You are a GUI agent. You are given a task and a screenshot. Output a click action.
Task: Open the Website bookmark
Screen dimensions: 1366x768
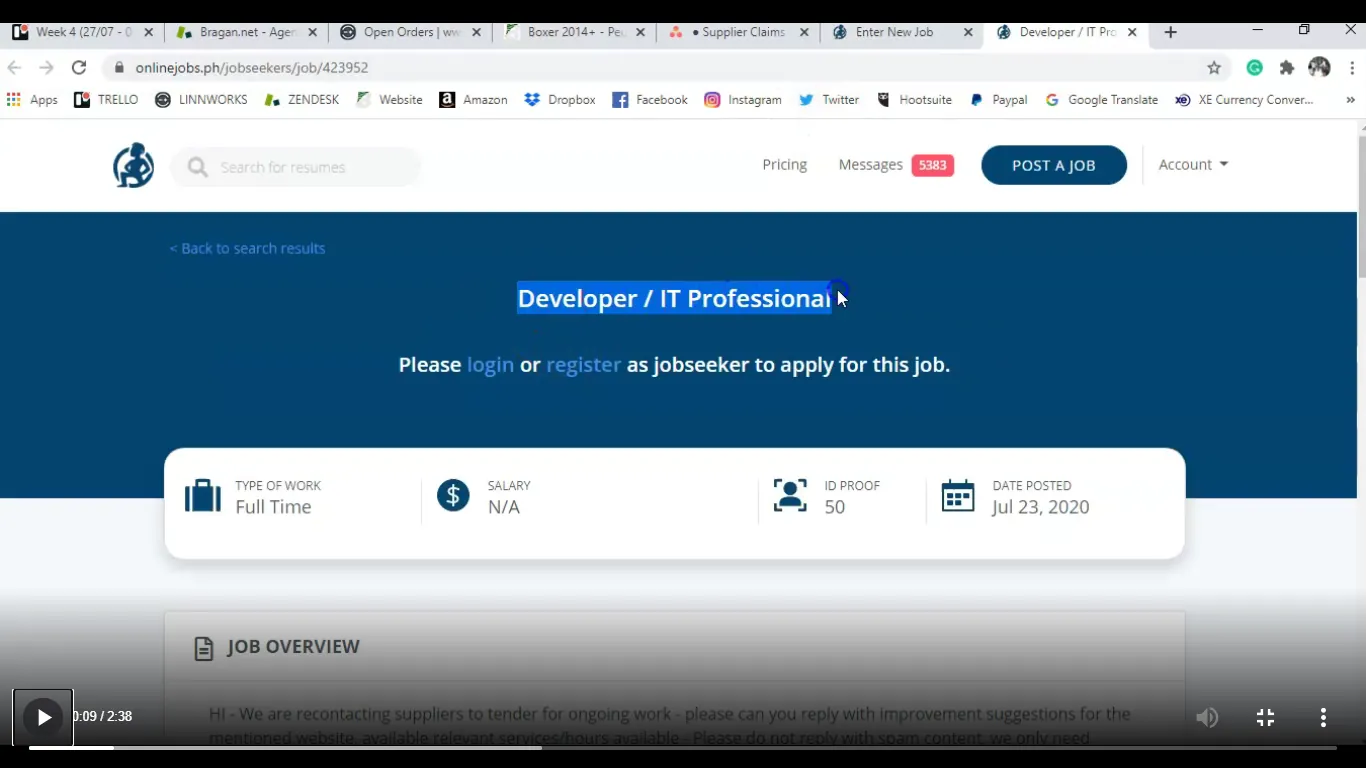click(389, 100)
